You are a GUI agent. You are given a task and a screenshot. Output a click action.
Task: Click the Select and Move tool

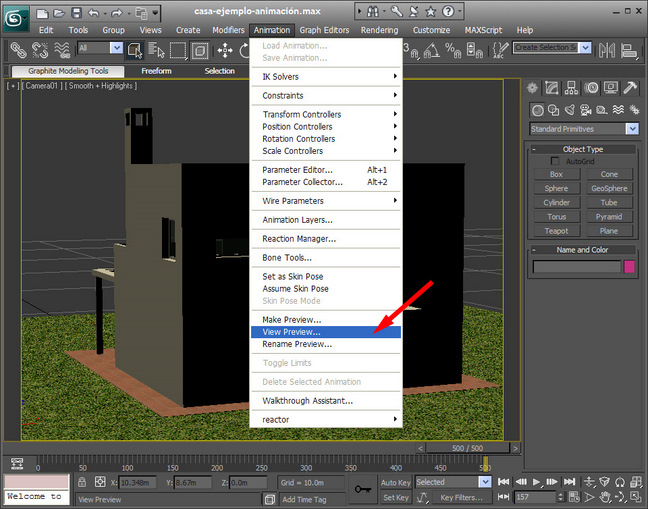point(225,49)
